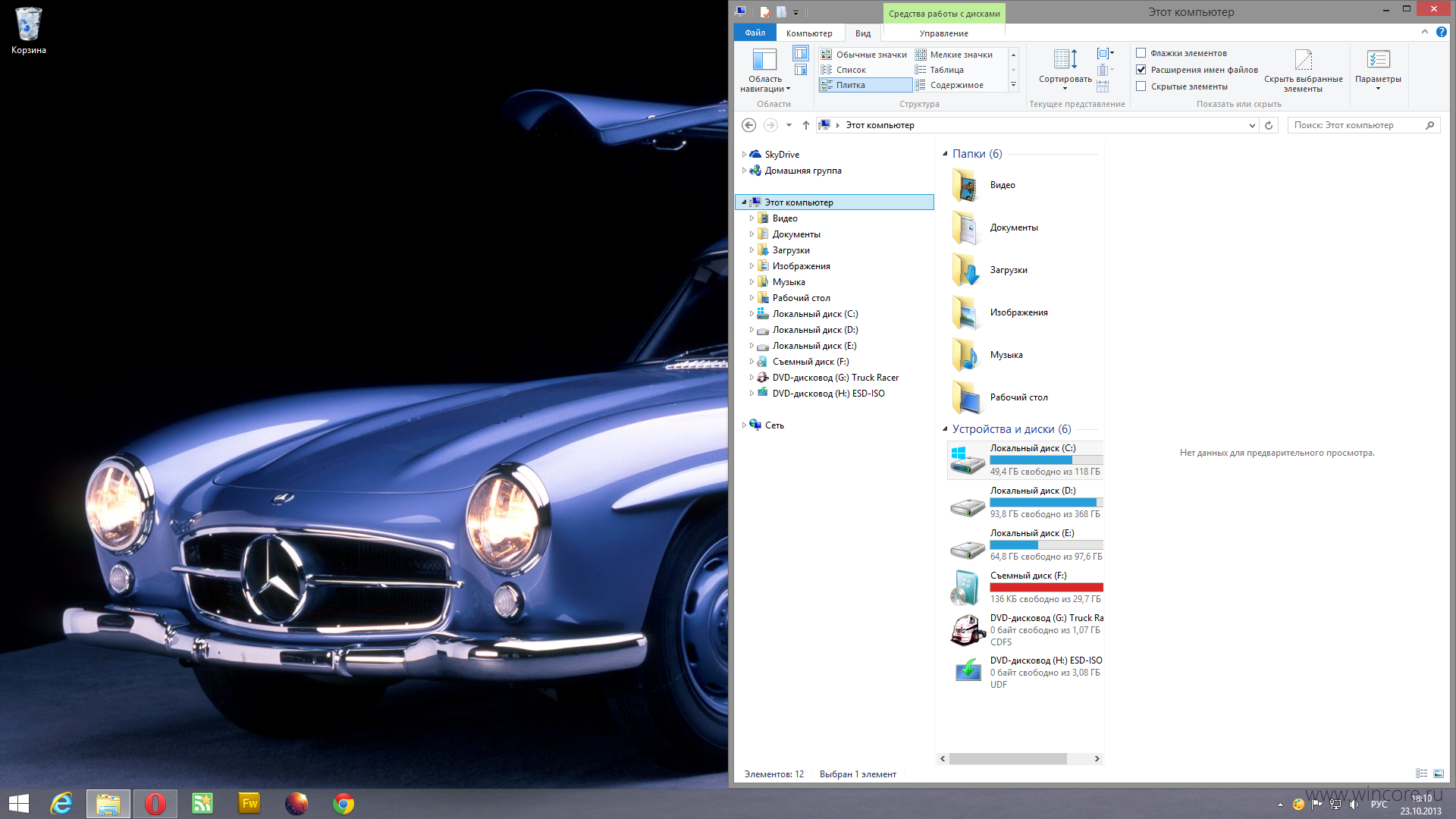1456x819 pixels.
Task: Select Съемный диск (F:) drive tile
Action: click(1025, 587)
